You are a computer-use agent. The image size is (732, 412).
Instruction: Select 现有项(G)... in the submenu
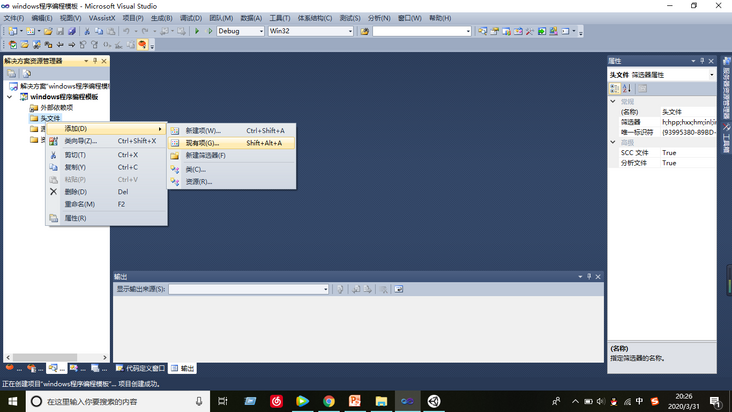(232, 143)
